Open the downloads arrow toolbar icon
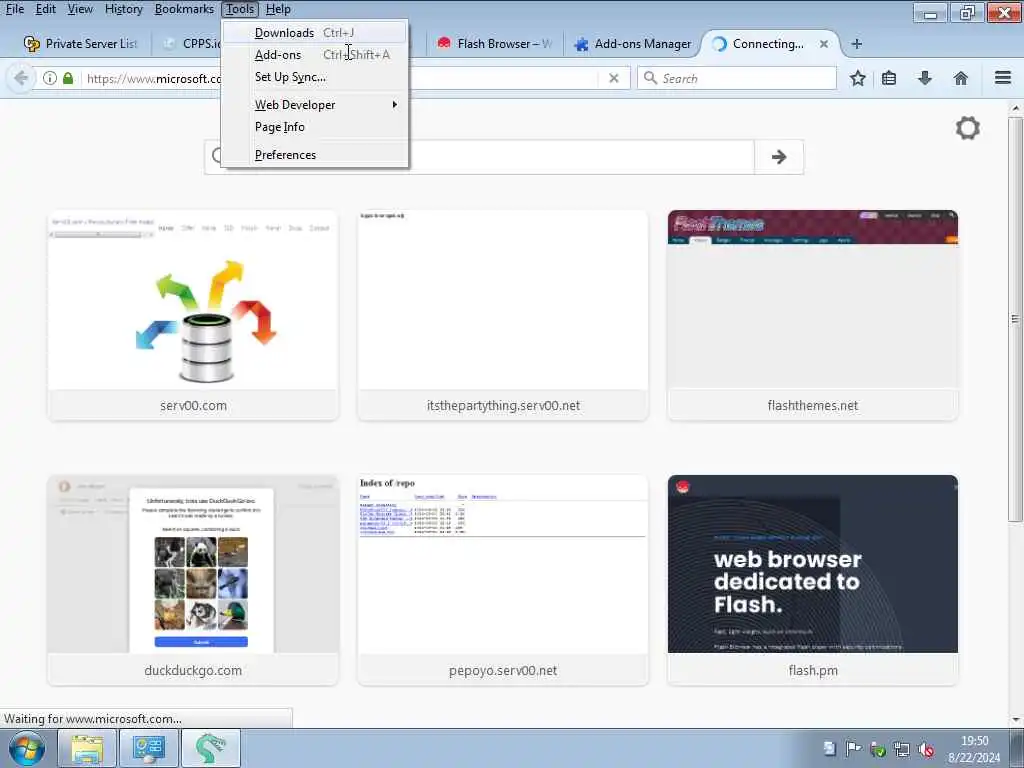Viewport: 1024px width, 768px height. 925,78
